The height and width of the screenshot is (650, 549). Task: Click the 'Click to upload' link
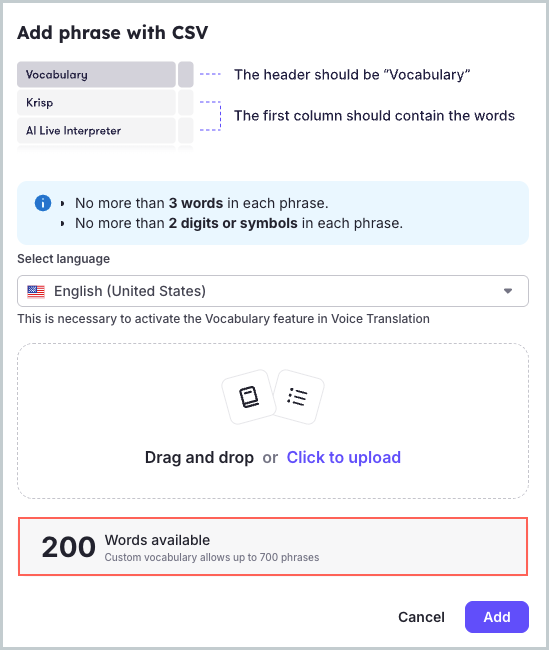pyautogui.click(x=343, y=458)
